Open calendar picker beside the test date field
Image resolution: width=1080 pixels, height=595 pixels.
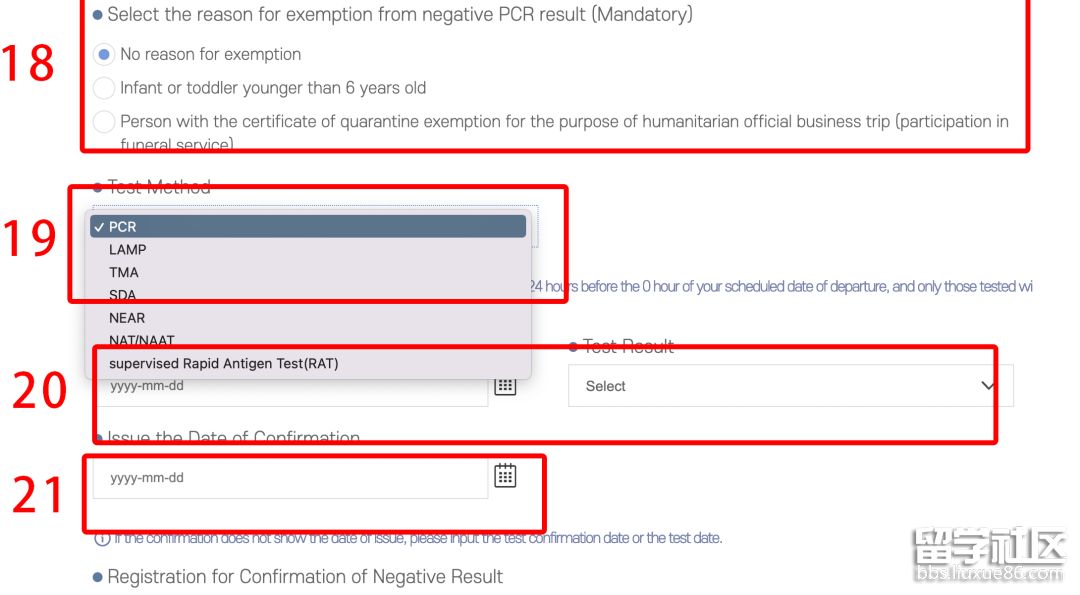click(505, 386)
